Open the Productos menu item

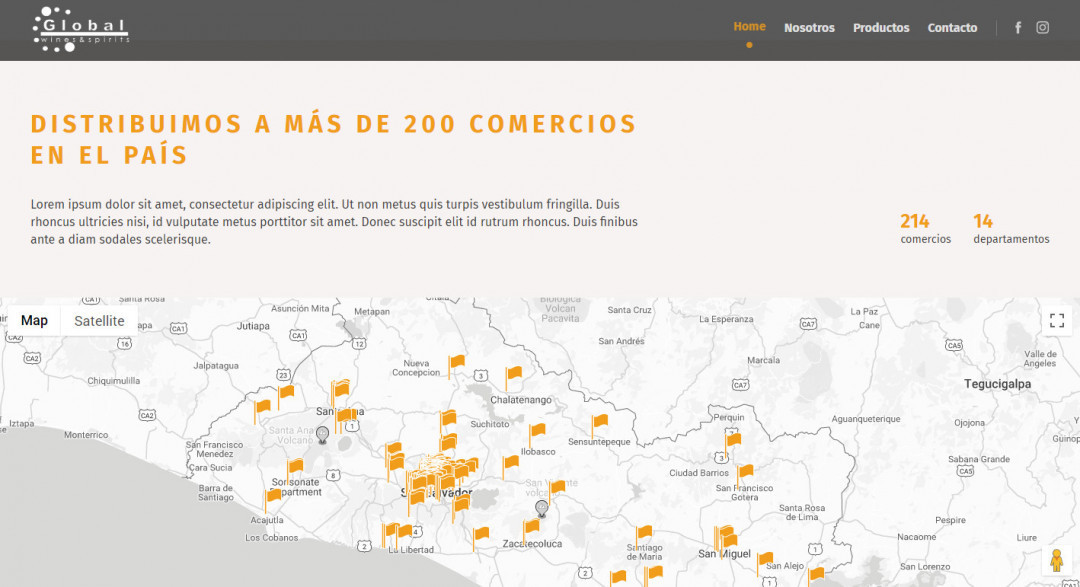tap(881, 28)
